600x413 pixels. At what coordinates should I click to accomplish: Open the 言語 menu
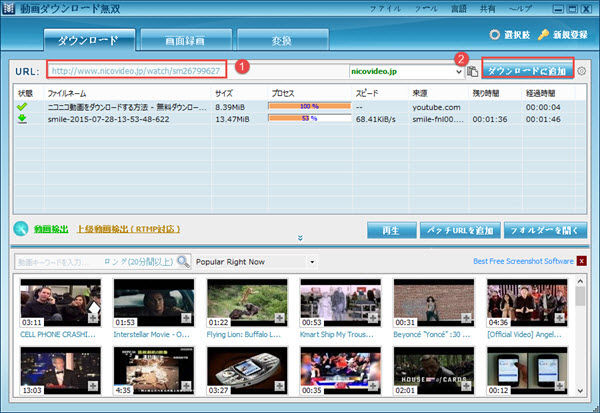458,8
